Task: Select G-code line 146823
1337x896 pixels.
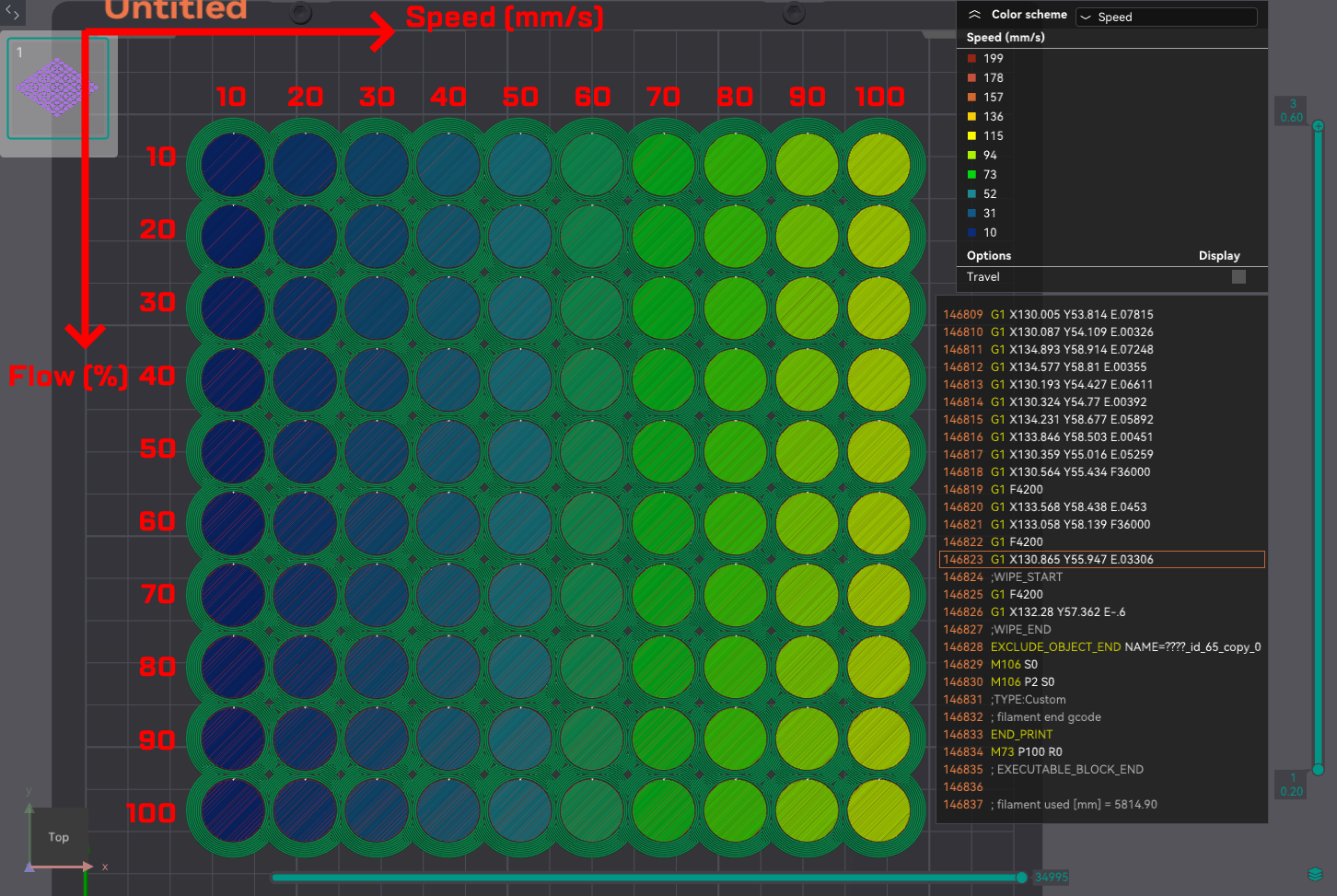Action: coord(1101,559)
